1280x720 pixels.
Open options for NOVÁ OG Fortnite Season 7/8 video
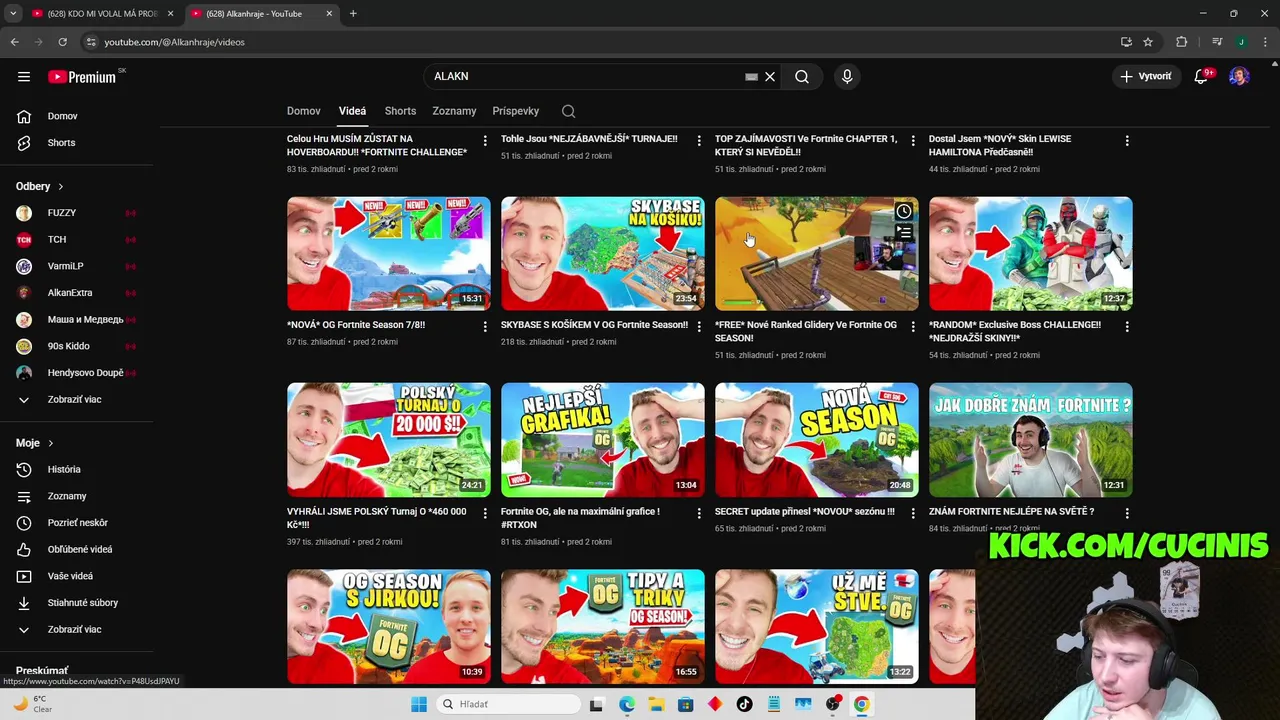485,327
